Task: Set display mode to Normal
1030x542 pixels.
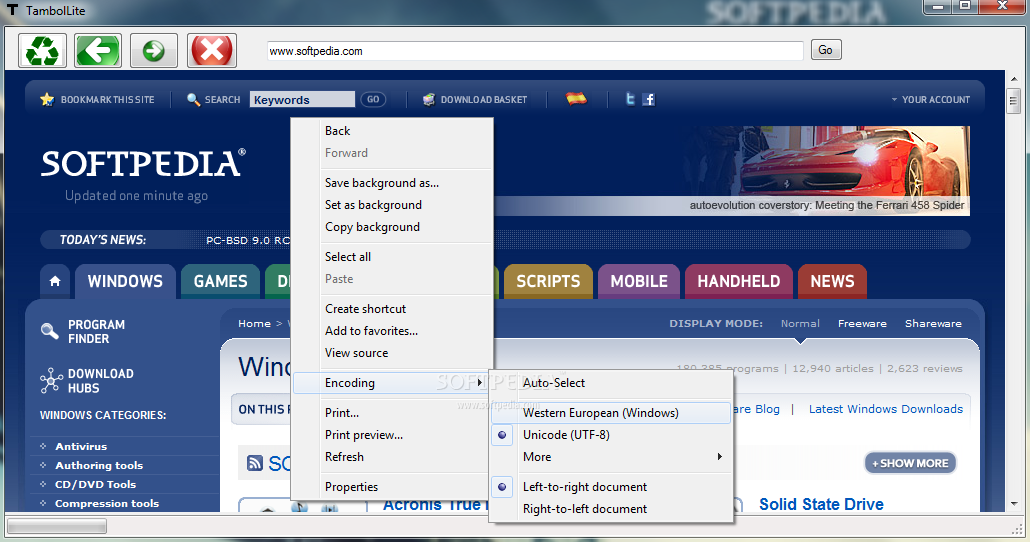Action: (800, 323)
